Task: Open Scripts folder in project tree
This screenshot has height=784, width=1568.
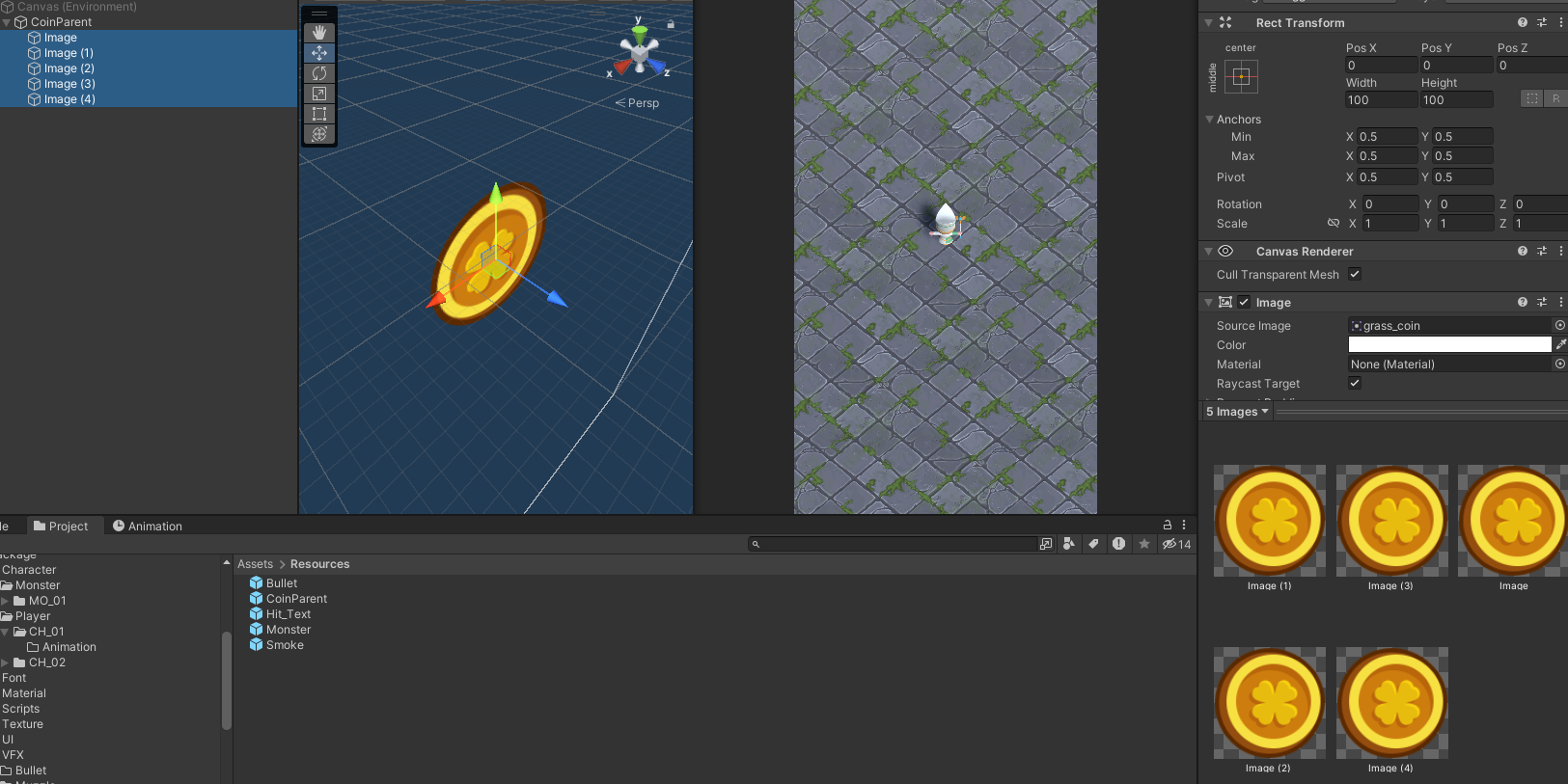Action: tap(21, 709)
